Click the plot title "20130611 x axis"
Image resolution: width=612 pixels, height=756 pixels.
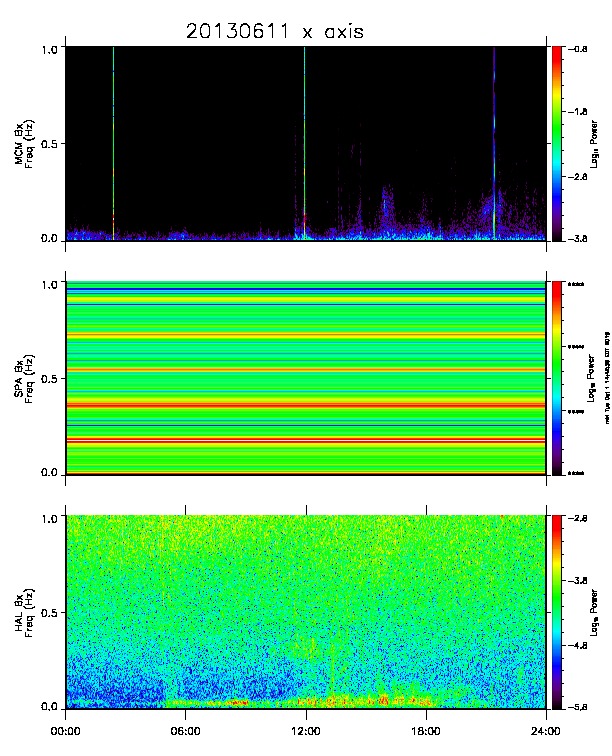coord(274,32)
